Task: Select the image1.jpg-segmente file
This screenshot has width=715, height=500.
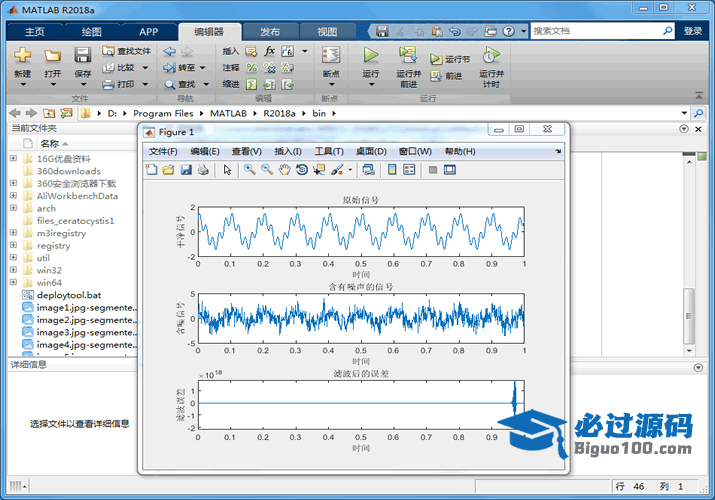Action: click(x=87, y=307)
